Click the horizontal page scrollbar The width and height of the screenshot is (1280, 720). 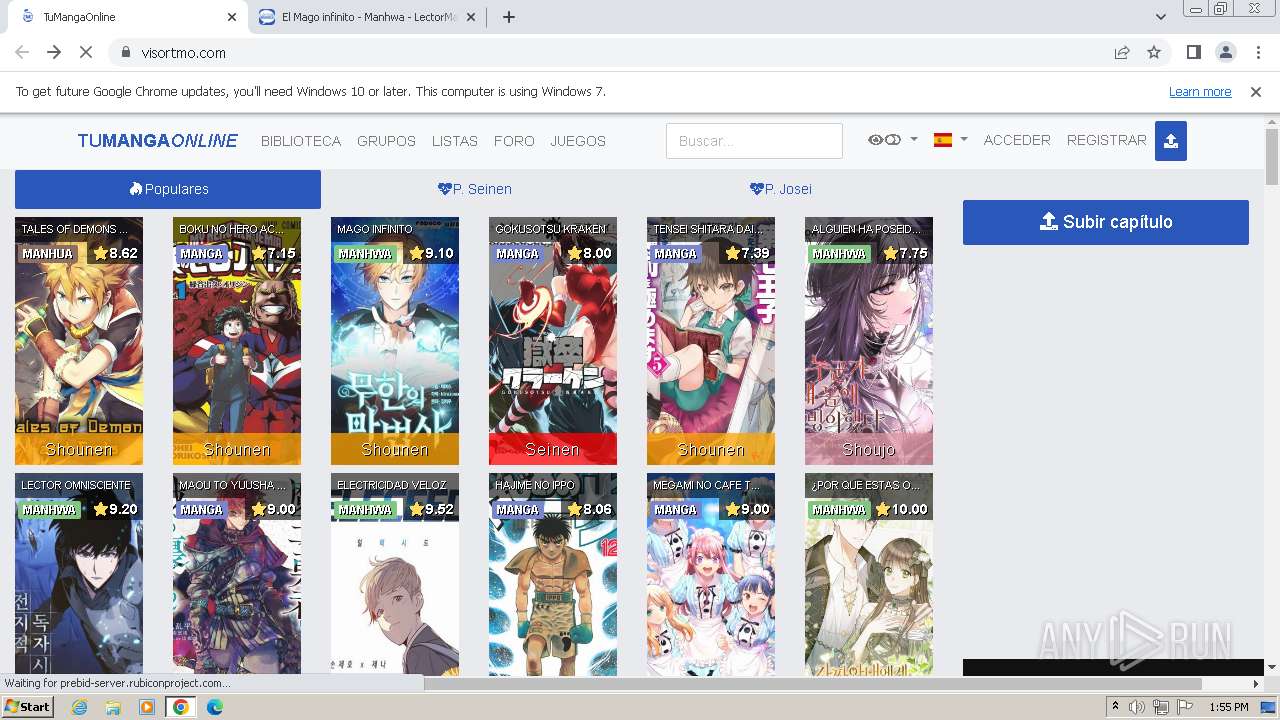[813, 684]
